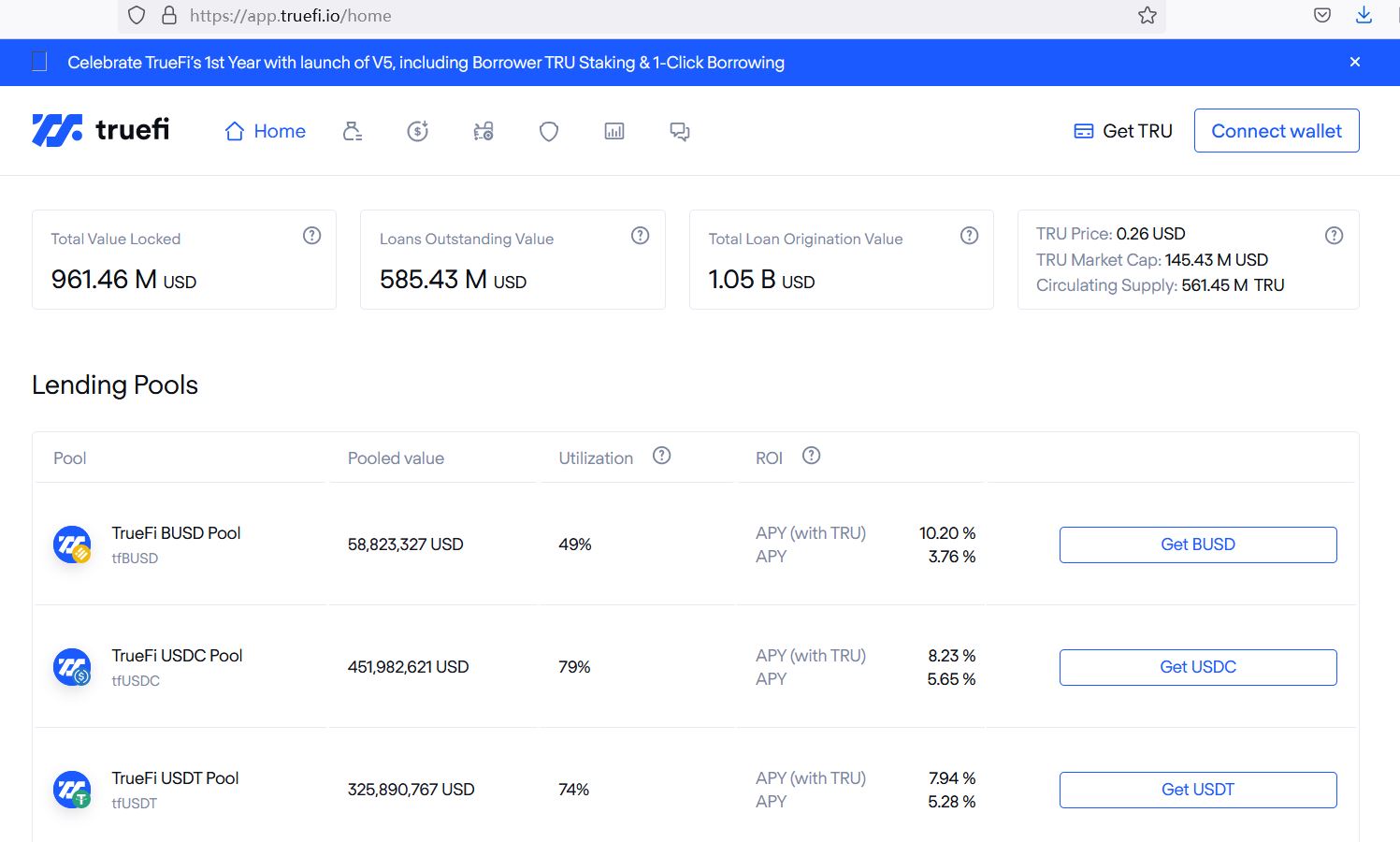
Task: Click the Get USDC button
Action: (1198, 667)
